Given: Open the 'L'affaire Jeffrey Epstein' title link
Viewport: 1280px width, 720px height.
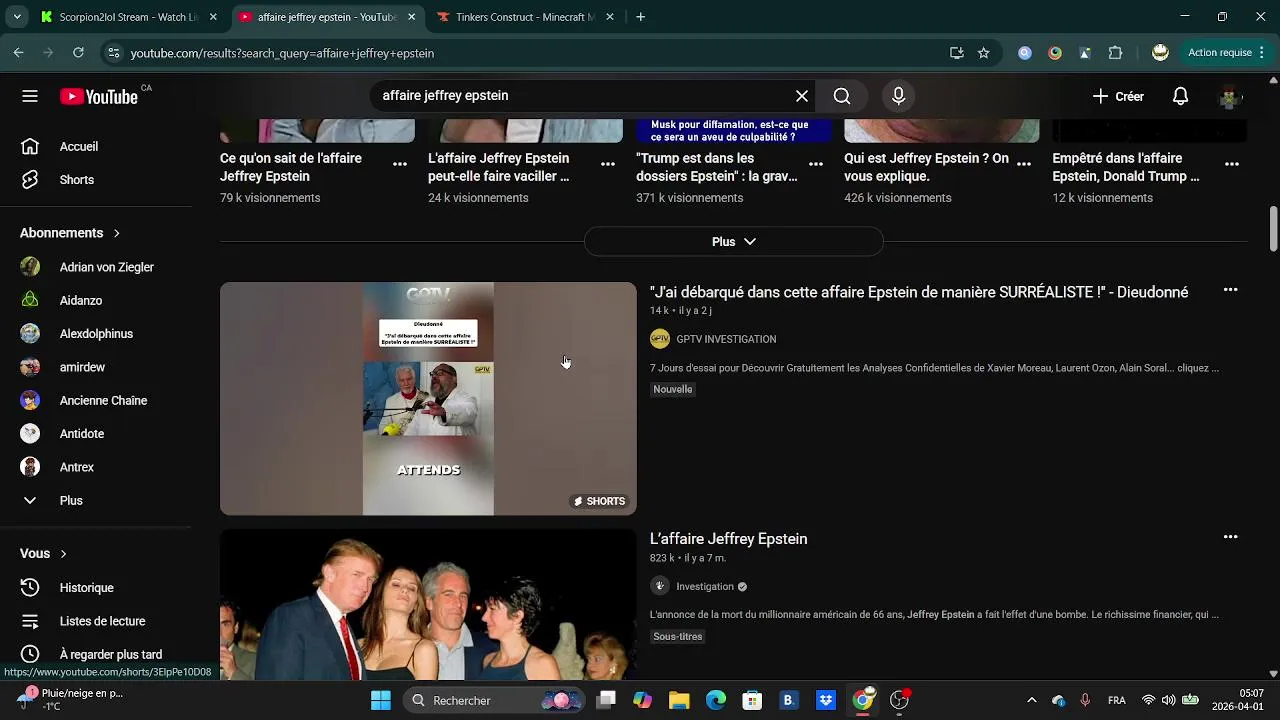Looking at the screenshot, I should 728,539.
